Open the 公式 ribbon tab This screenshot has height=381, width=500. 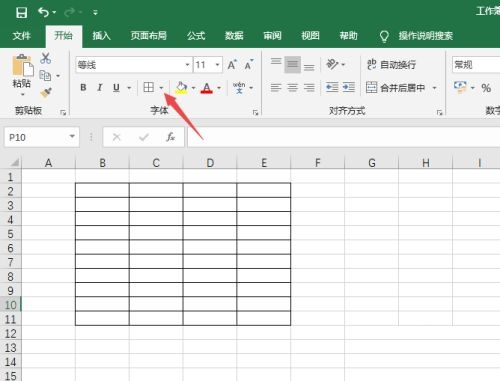tap(196, 36)
